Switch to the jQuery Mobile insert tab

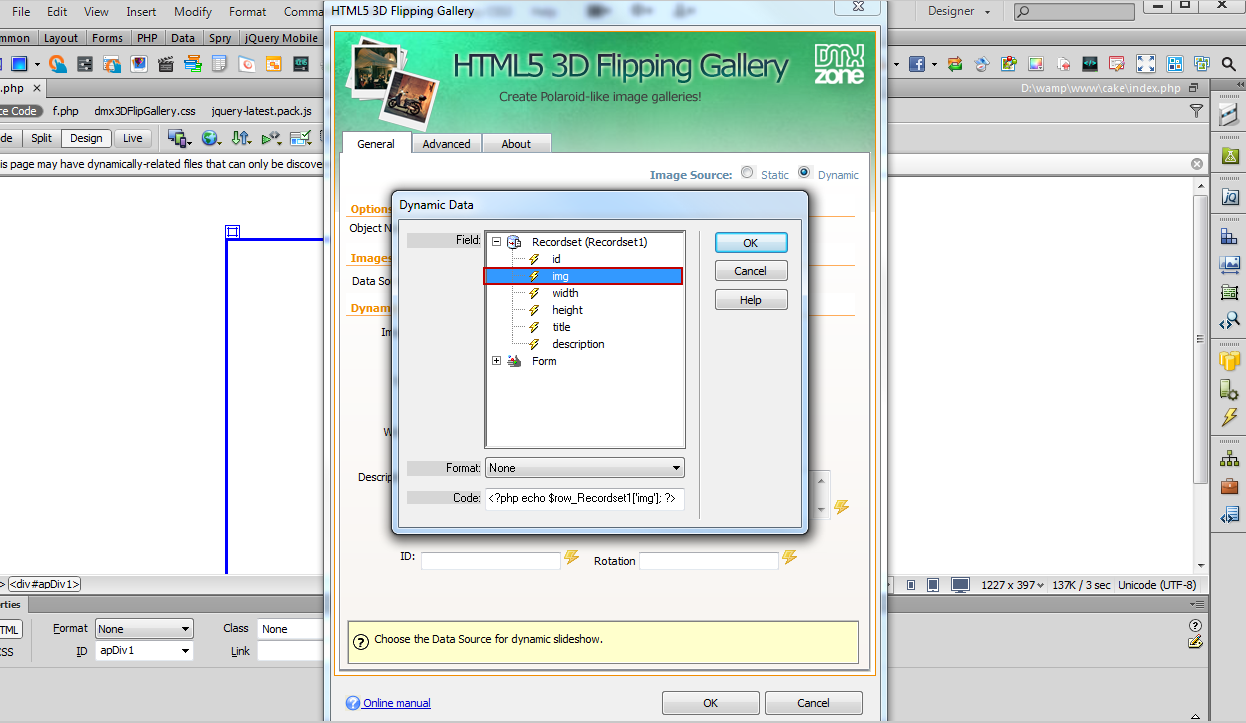pyautogui.click(x=281, y=38)
